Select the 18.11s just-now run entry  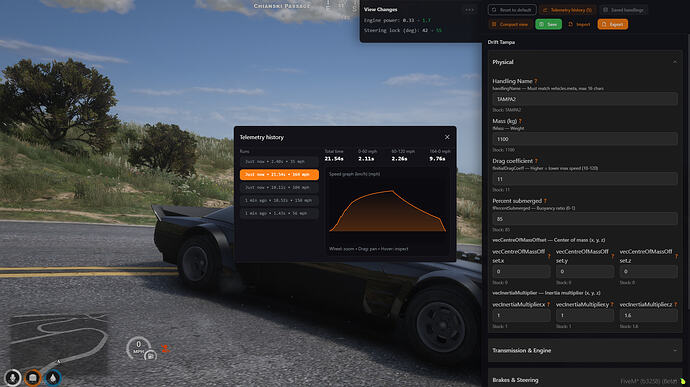click(x=279, y=187)
